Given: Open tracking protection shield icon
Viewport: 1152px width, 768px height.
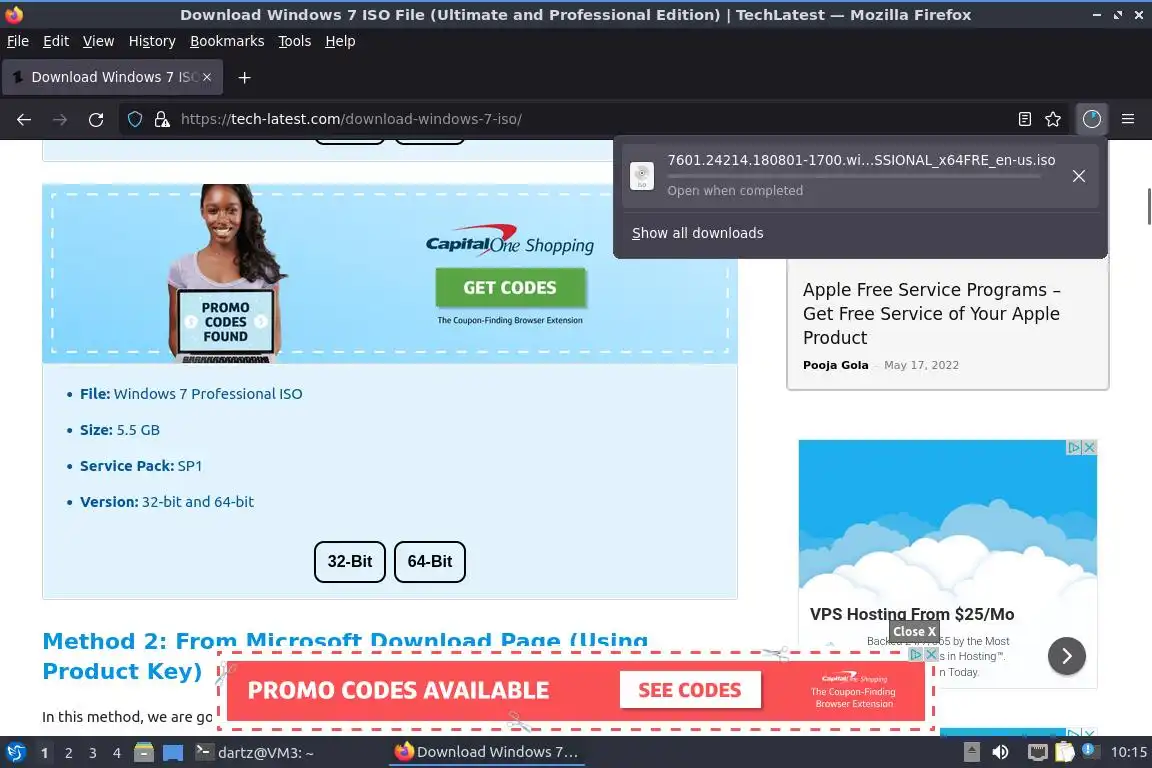Looking at the screenshot, I should [x=134, y=119].
